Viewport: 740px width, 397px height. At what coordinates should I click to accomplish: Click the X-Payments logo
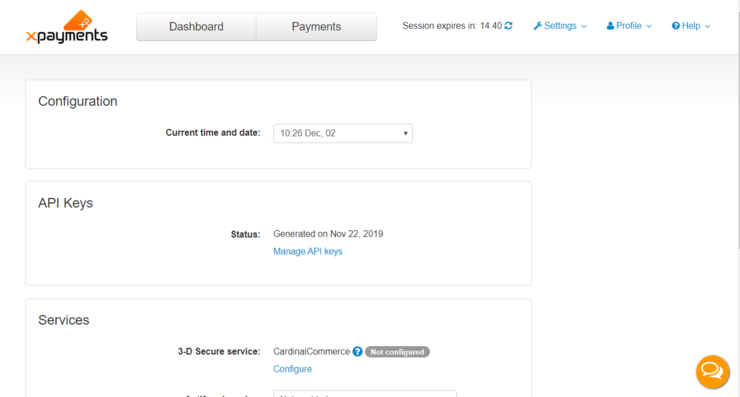pyautogui.click(x=67, y=27)
